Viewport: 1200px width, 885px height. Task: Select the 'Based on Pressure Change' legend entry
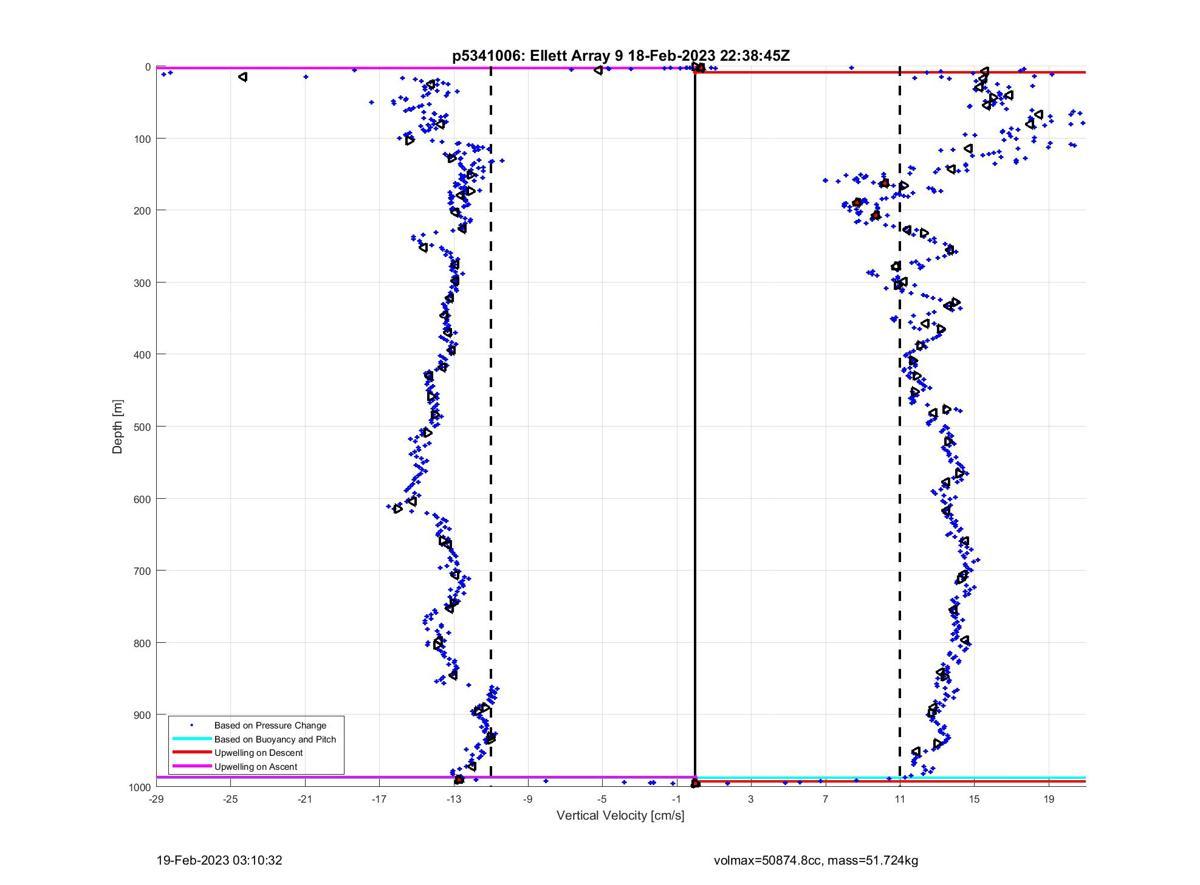[x=270, y=725]
